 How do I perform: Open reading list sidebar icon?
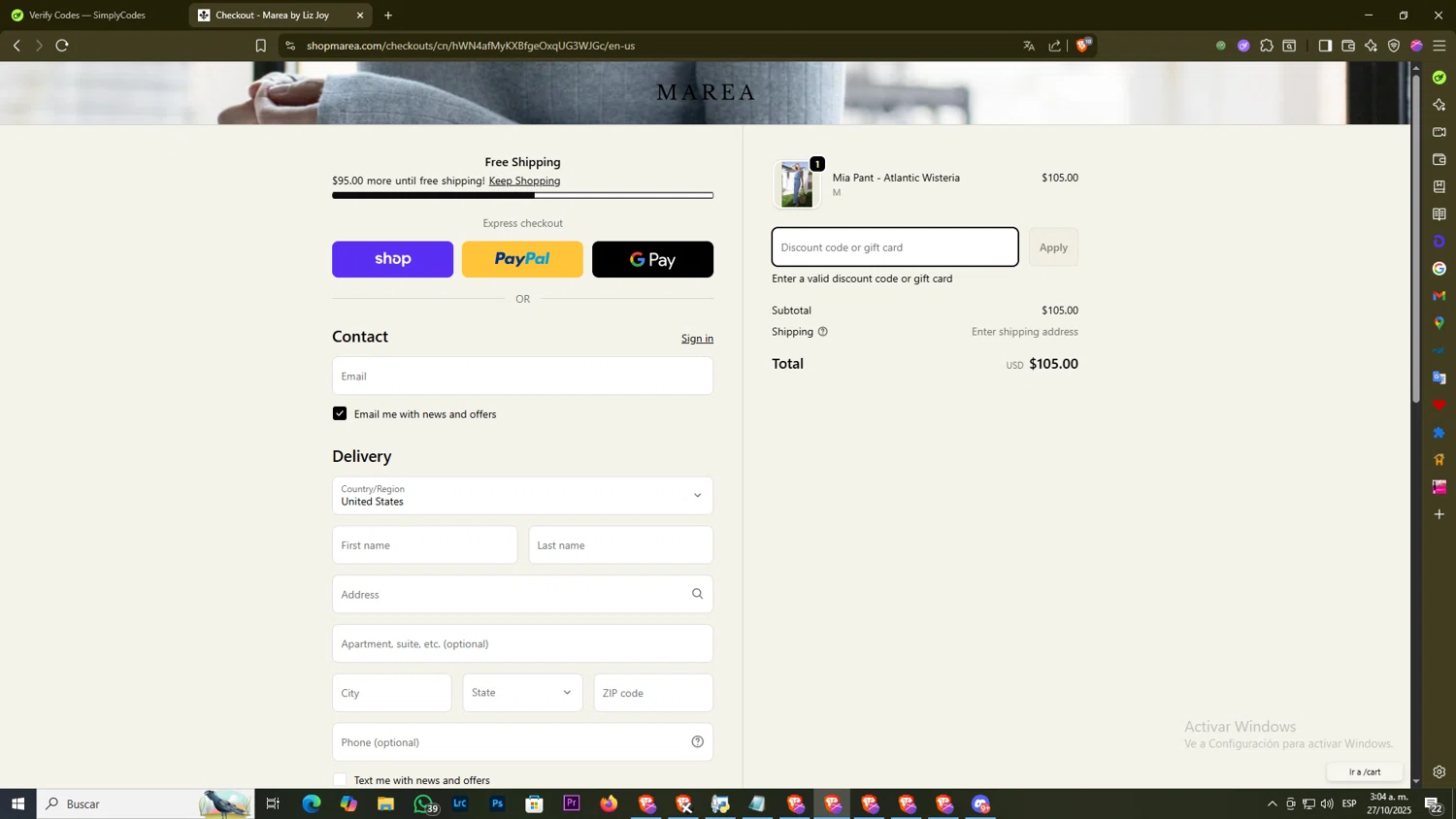1439,214
